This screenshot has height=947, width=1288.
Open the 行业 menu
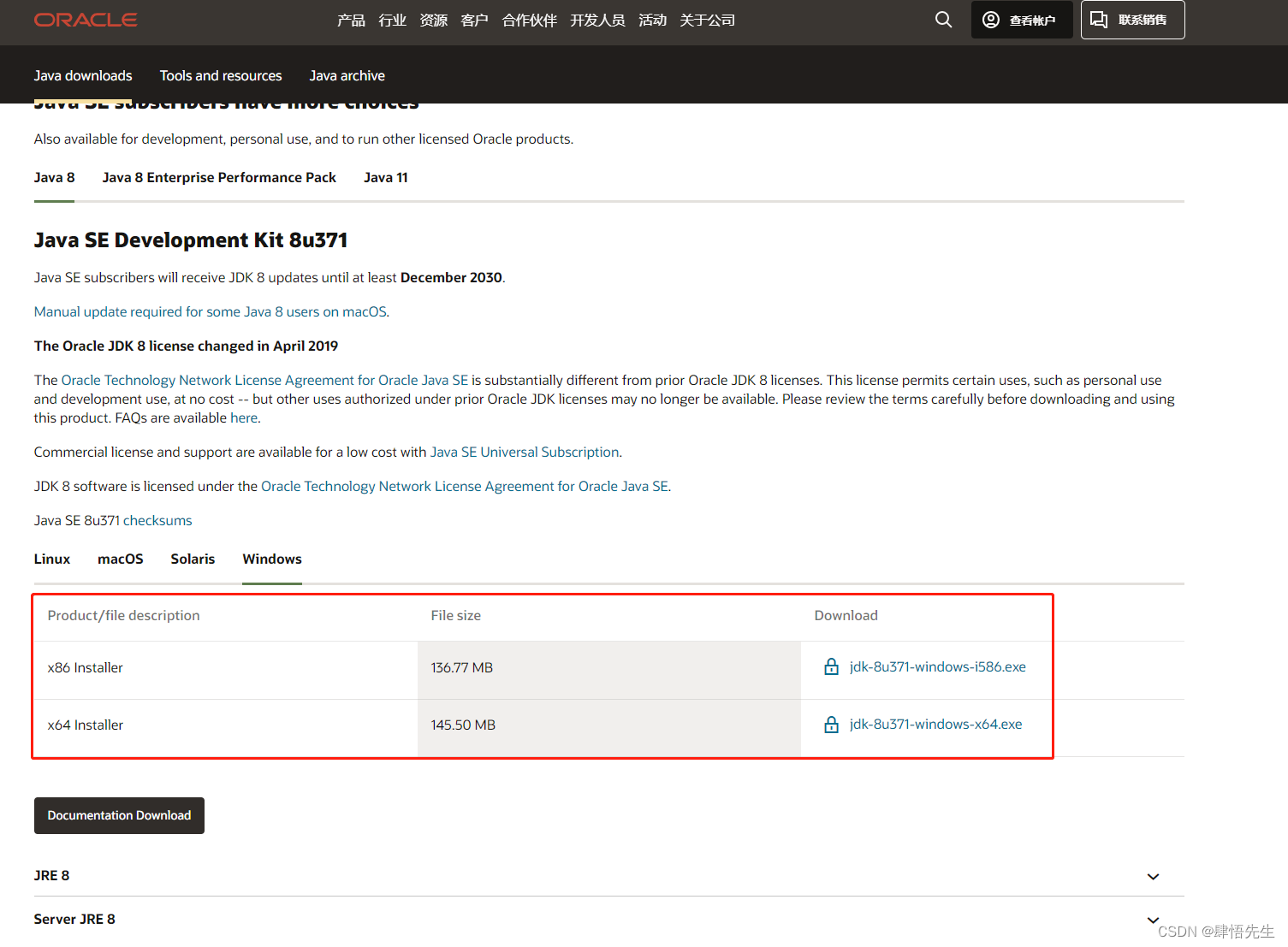pyautogui.click(x=392, y=20)
